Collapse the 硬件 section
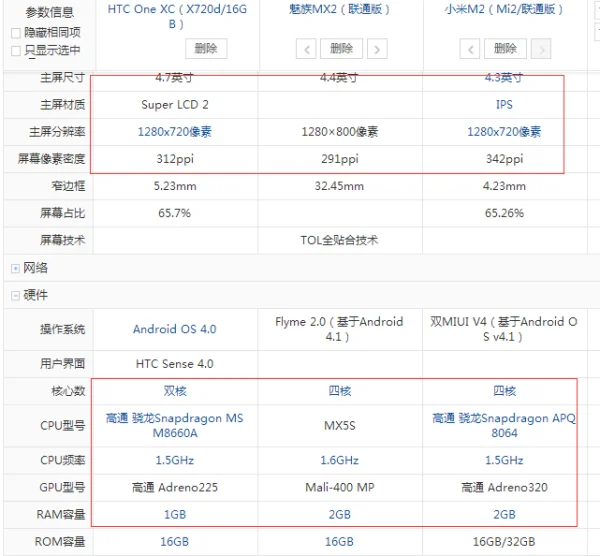 click(x=15, y=295)
